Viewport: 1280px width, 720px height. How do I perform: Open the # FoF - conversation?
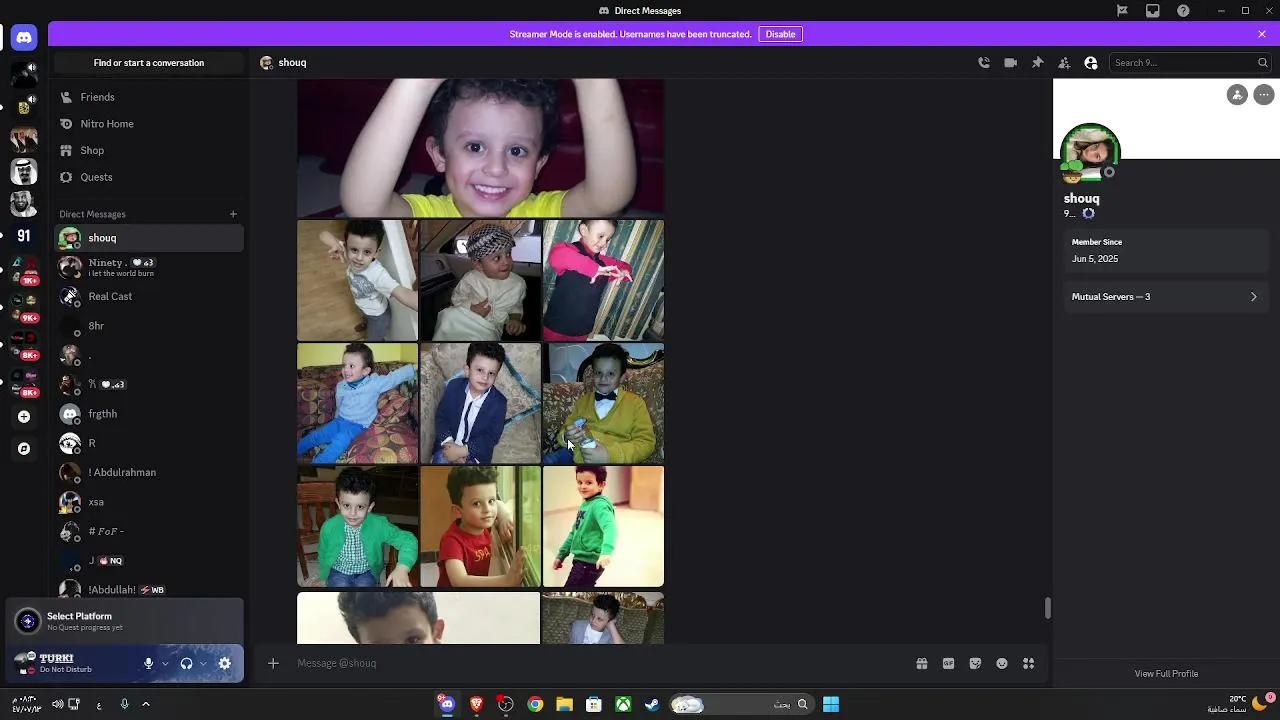[149, 531]
